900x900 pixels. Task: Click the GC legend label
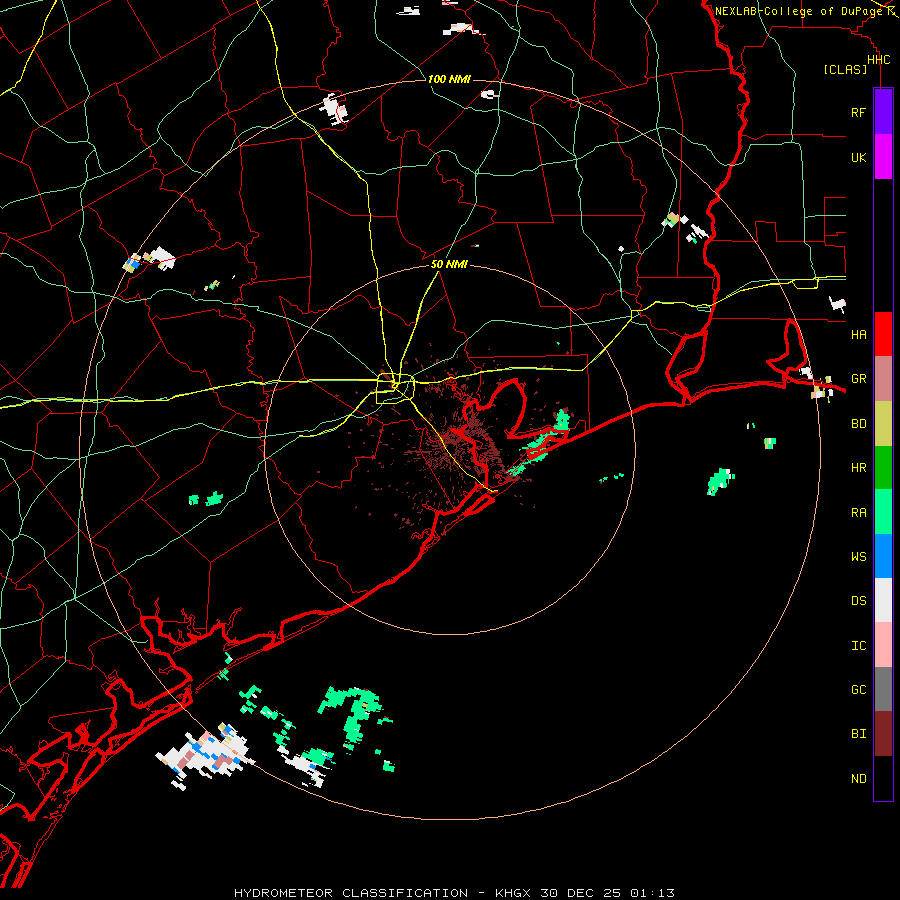point(858,690)
